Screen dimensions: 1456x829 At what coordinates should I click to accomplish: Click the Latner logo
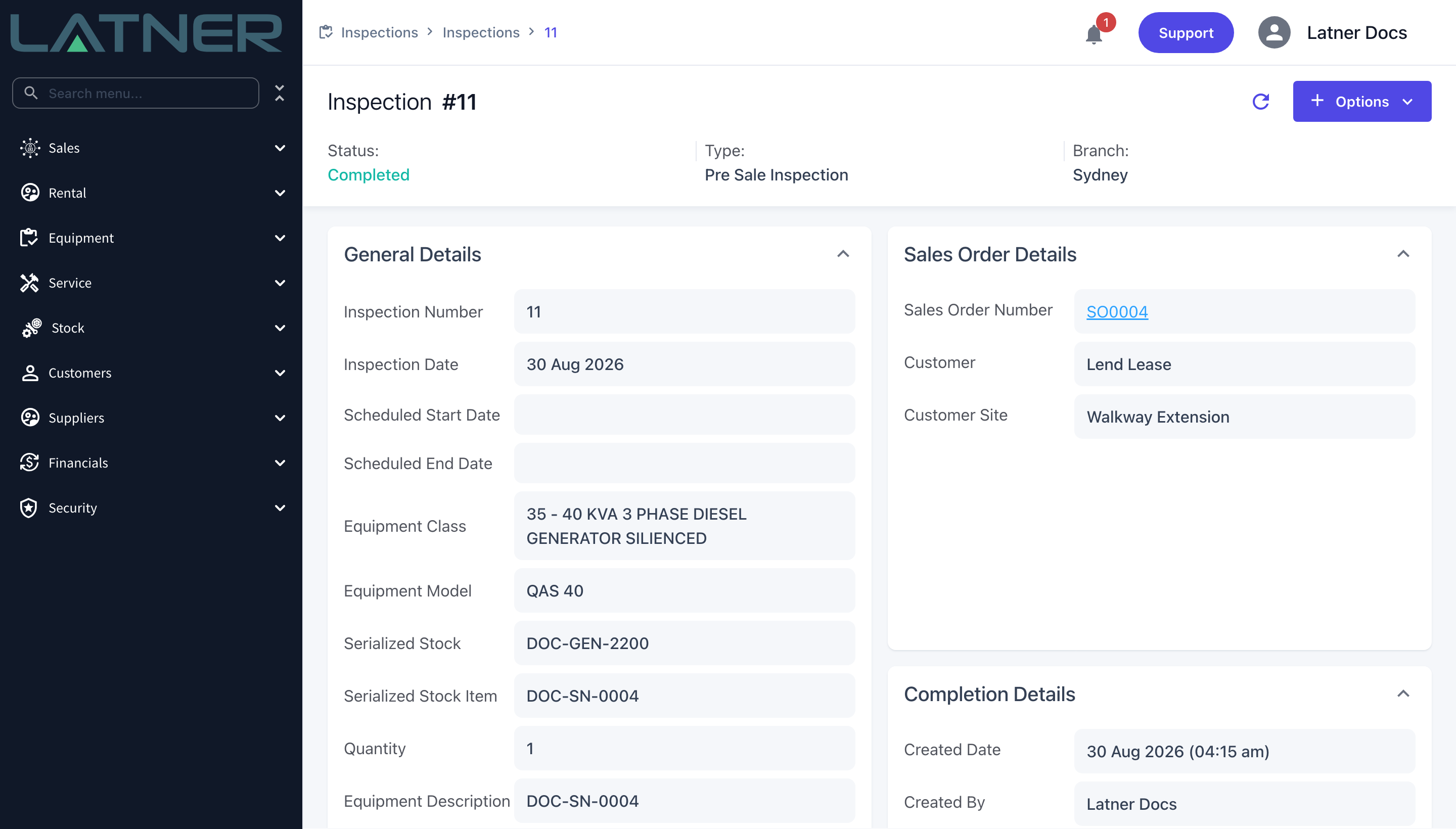pos(146,33)
